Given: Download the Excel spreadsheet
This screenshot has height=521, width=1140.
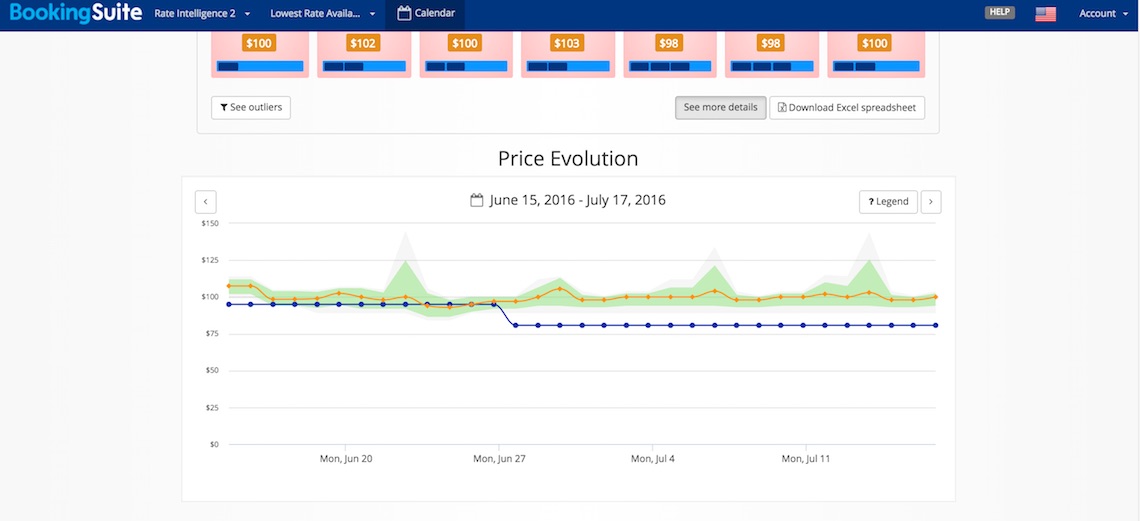Looking at the screenshot, I should click(847, 108).
